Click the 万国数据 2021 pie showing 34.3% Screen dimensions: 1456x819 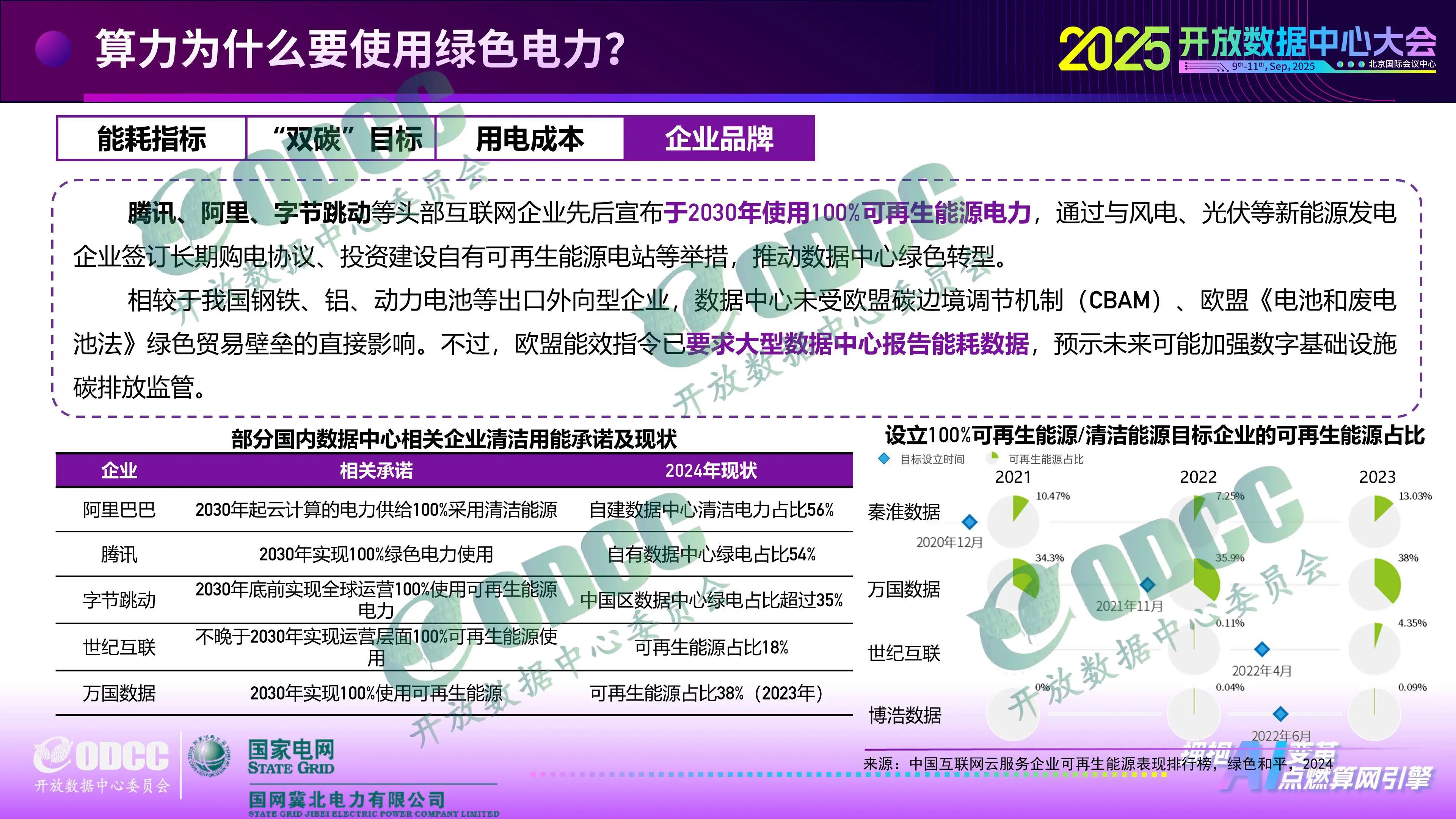point(1014,584)
